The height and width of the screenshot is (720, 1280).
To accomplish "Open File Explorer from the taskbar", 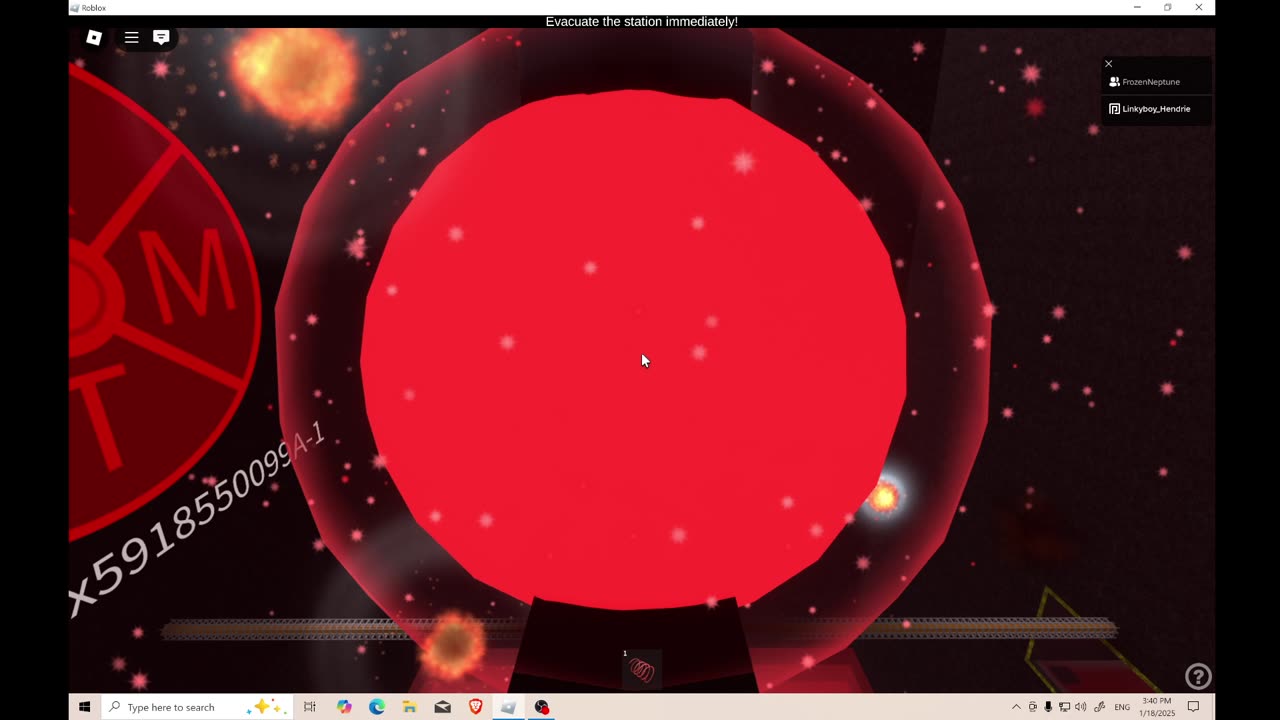I will (x=410, y=707).
